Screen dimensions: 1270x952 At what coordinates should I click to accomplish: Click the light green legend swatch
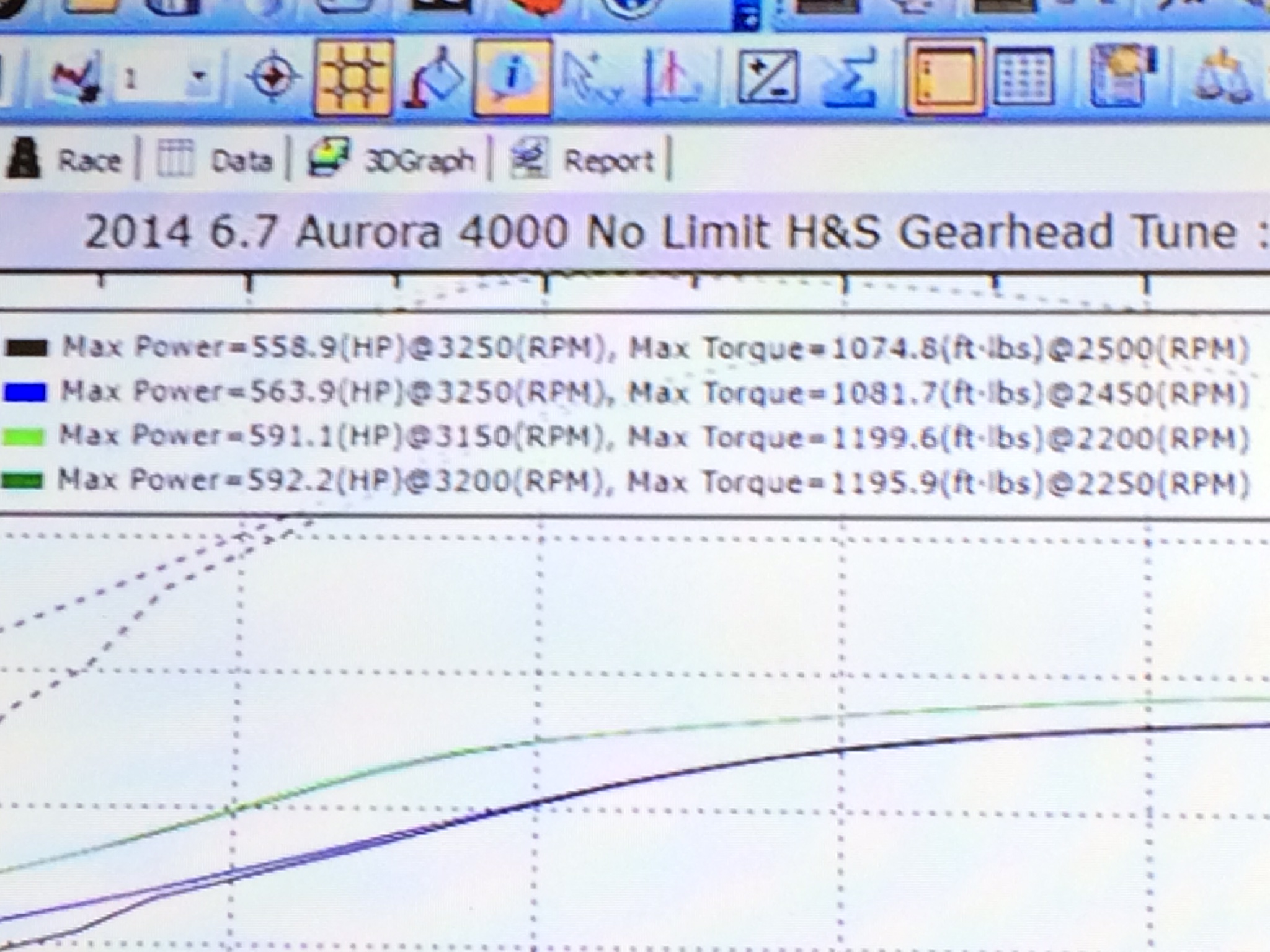tap(24, 438)
